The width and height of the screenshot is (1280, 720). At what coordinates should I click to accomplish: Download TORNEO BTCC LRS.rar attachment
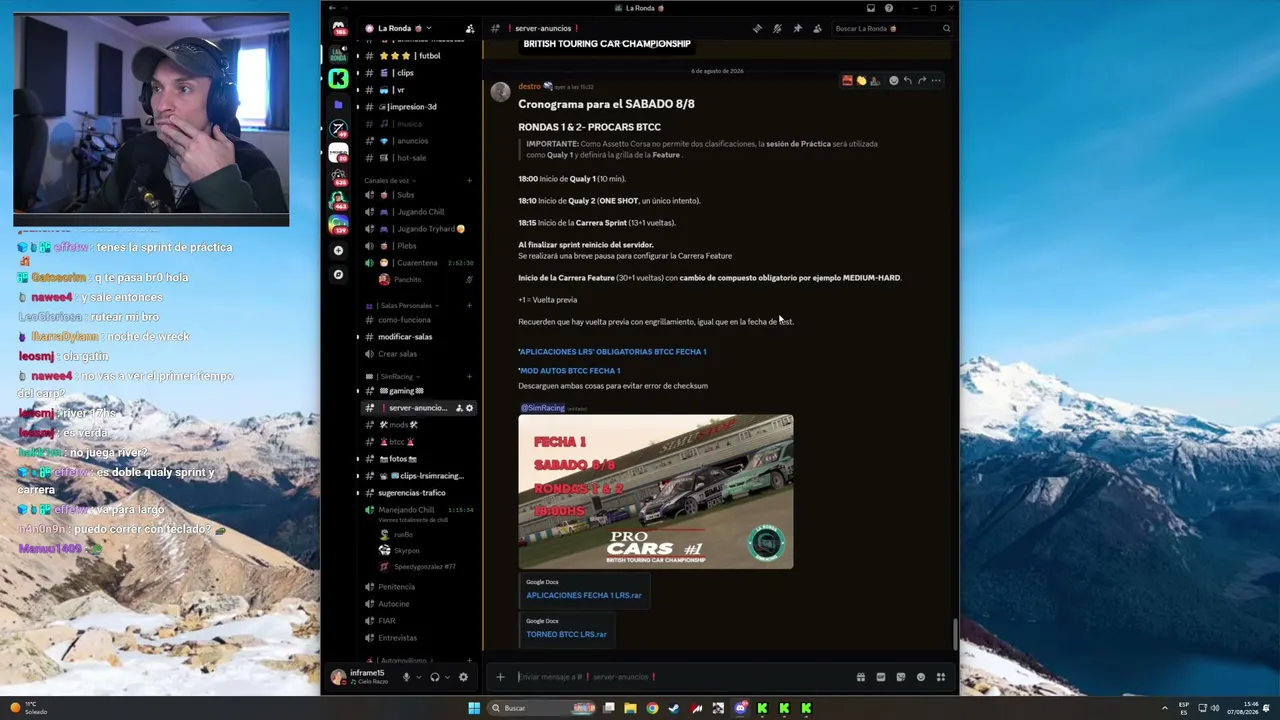[567, 635]
